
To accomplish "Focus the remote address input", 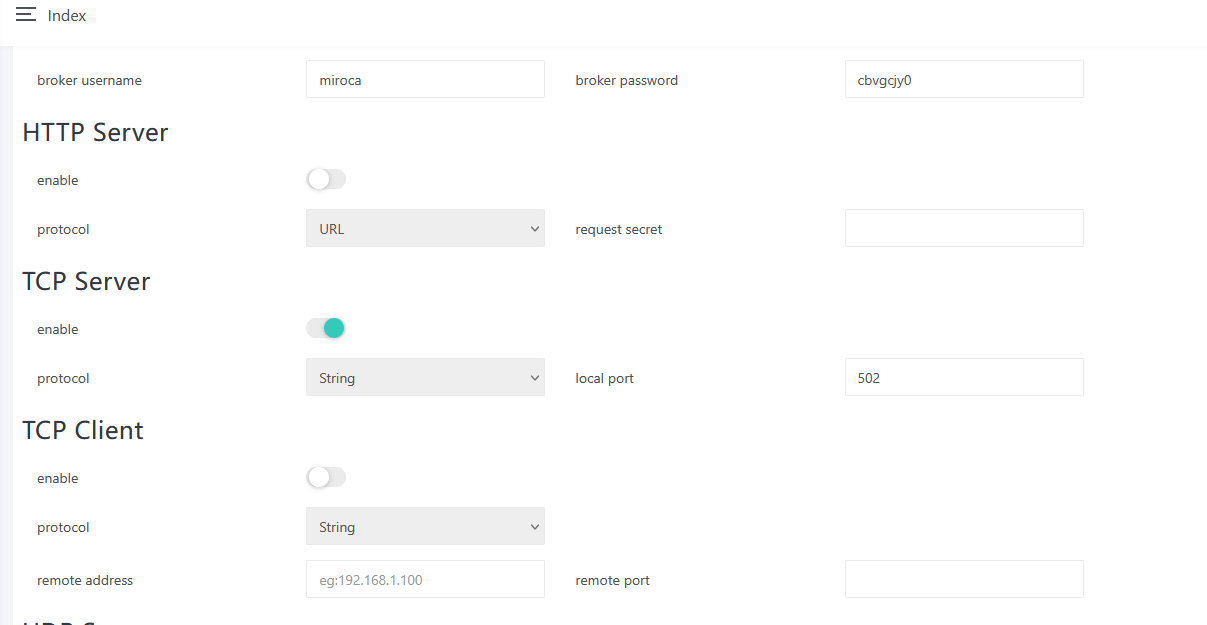I will pos(425,579).
